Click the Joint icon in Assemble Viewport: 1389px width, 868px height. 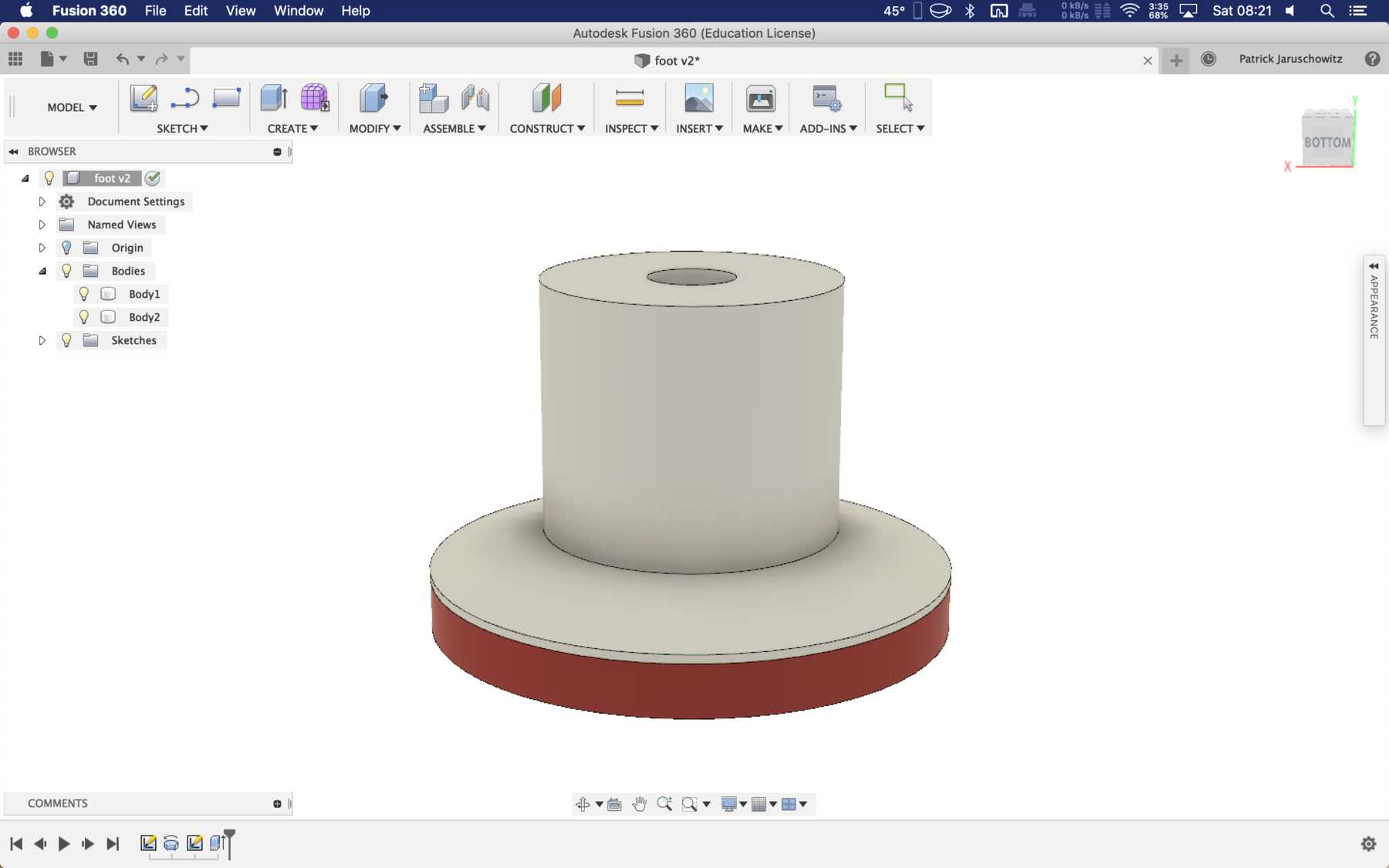(475, 99)
